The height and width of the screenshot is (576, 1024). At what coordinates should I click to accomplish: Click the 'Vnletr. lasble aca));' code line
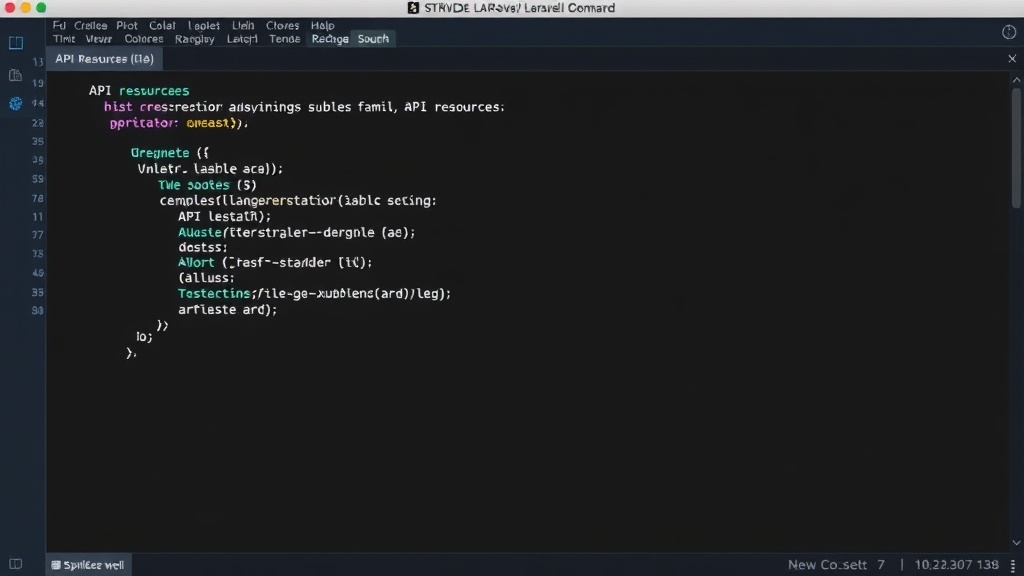tap(210, 168)
